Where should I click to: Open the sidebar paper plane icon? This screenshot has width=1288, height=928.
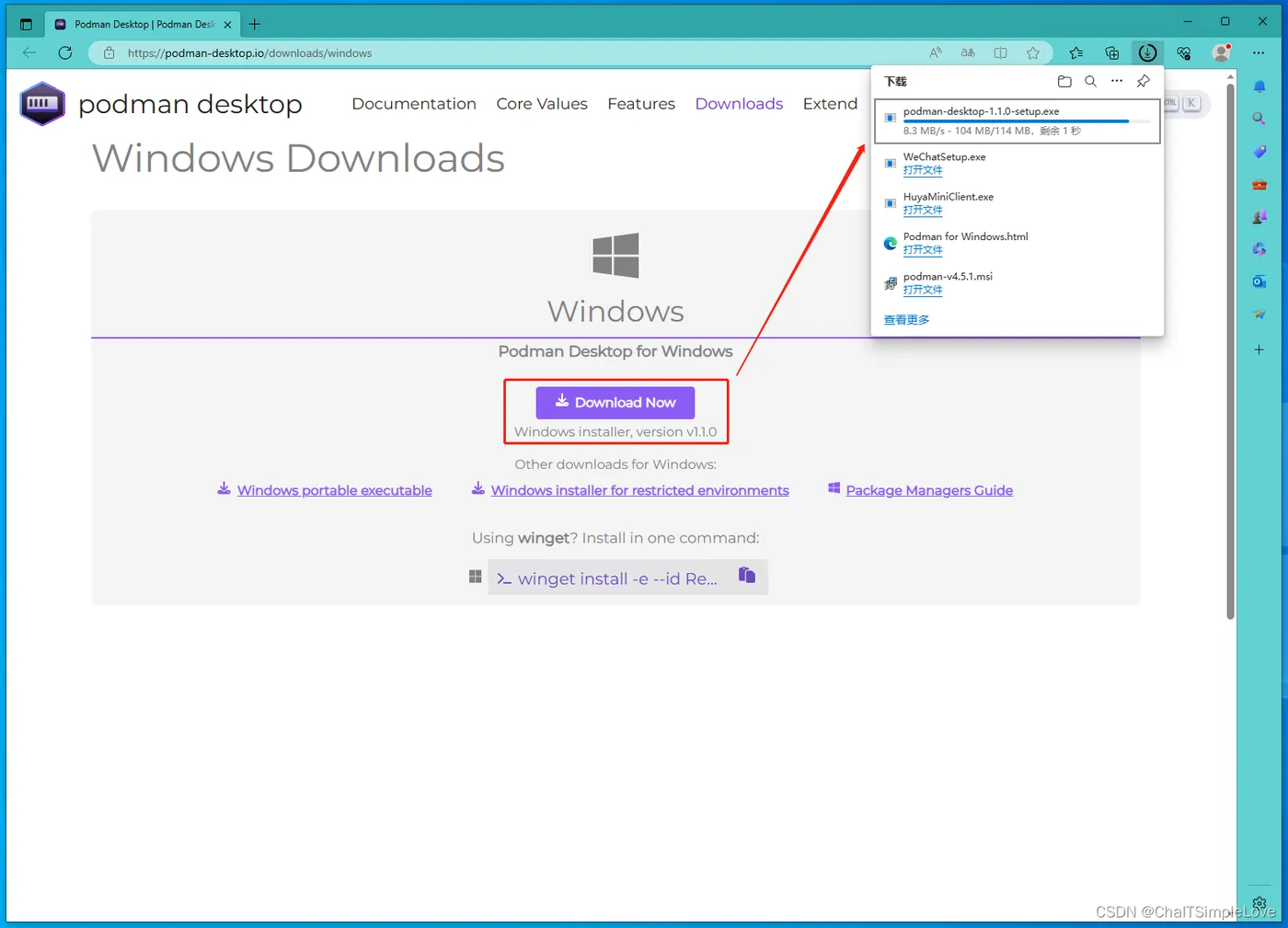[1259, 315]
